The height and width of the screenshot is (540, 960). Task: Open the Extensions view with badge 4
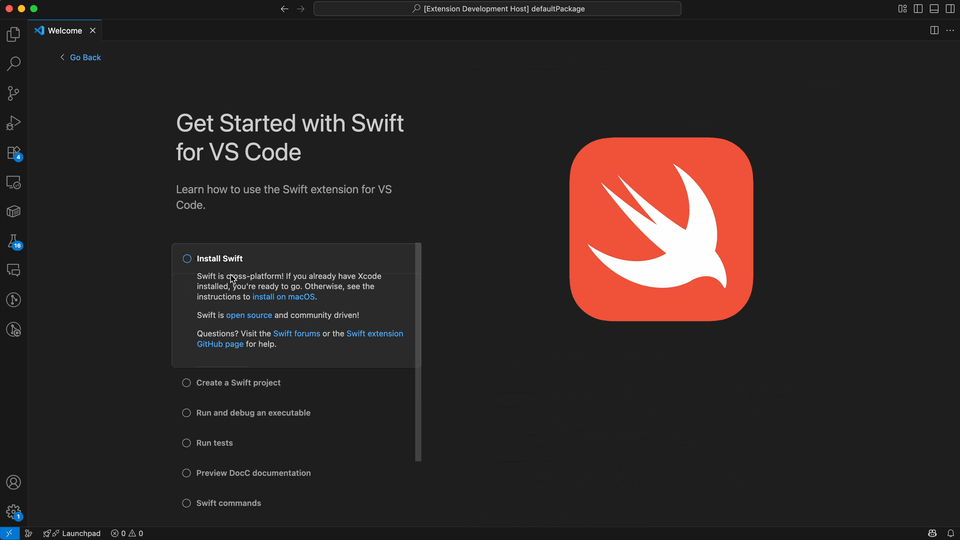[x=13, y=152]
